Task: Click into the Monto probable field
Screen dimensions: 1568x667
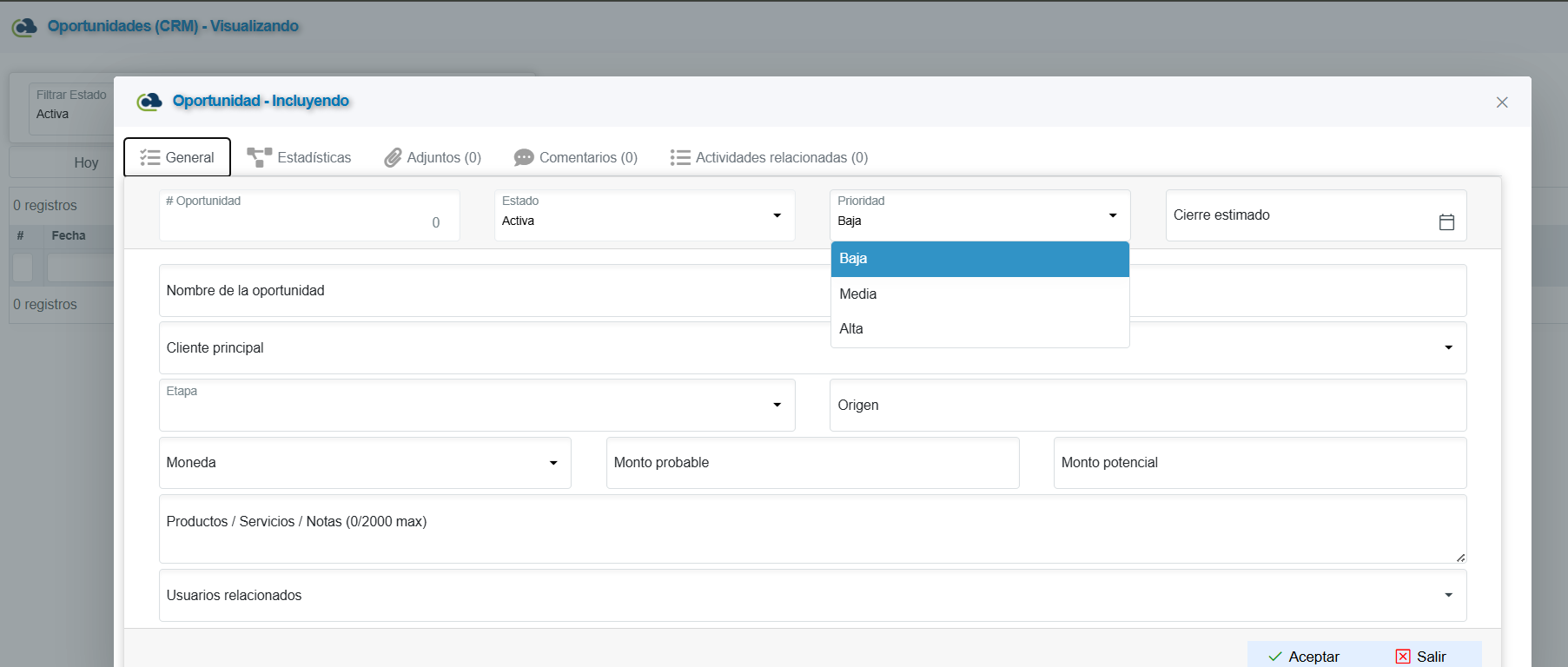Action: pos(811,463)
